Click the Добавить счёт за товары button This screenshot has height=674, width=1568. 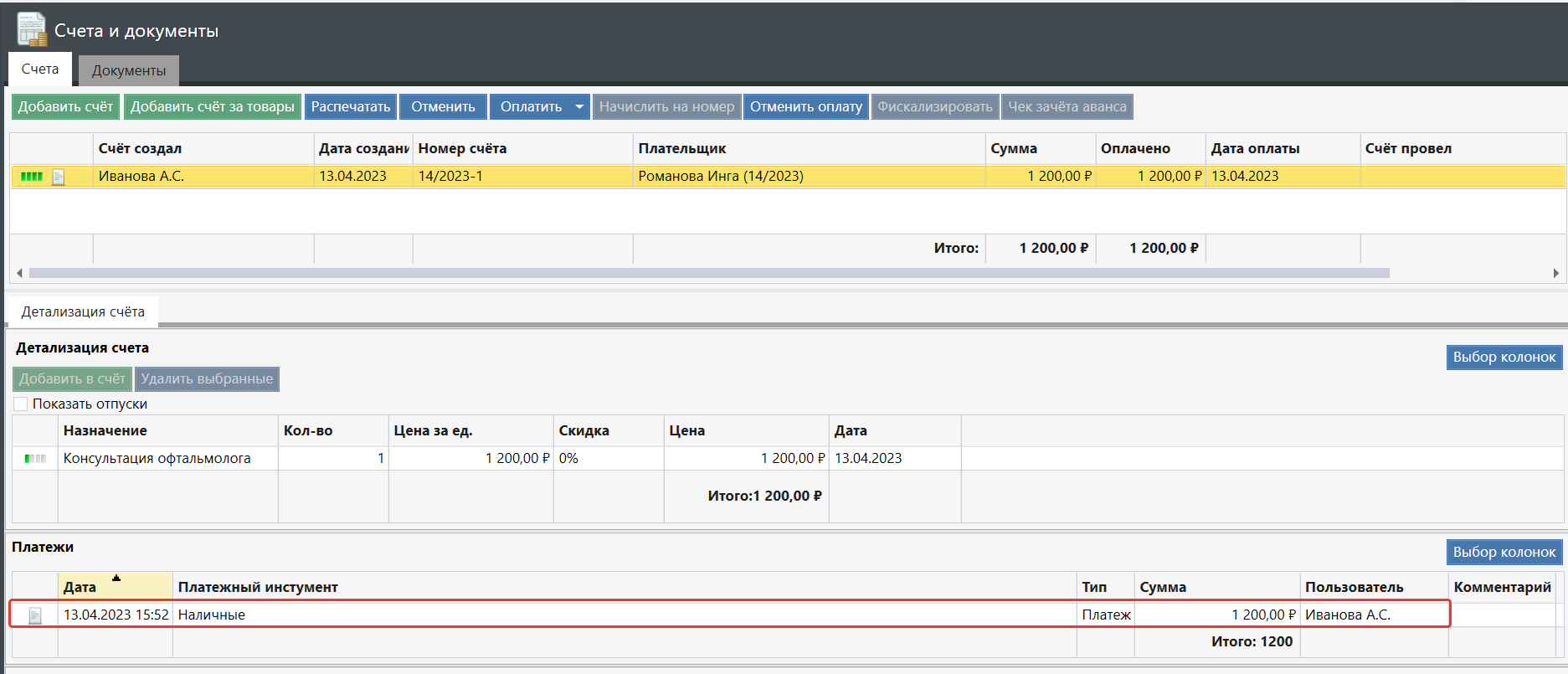[x=212, y=106]
